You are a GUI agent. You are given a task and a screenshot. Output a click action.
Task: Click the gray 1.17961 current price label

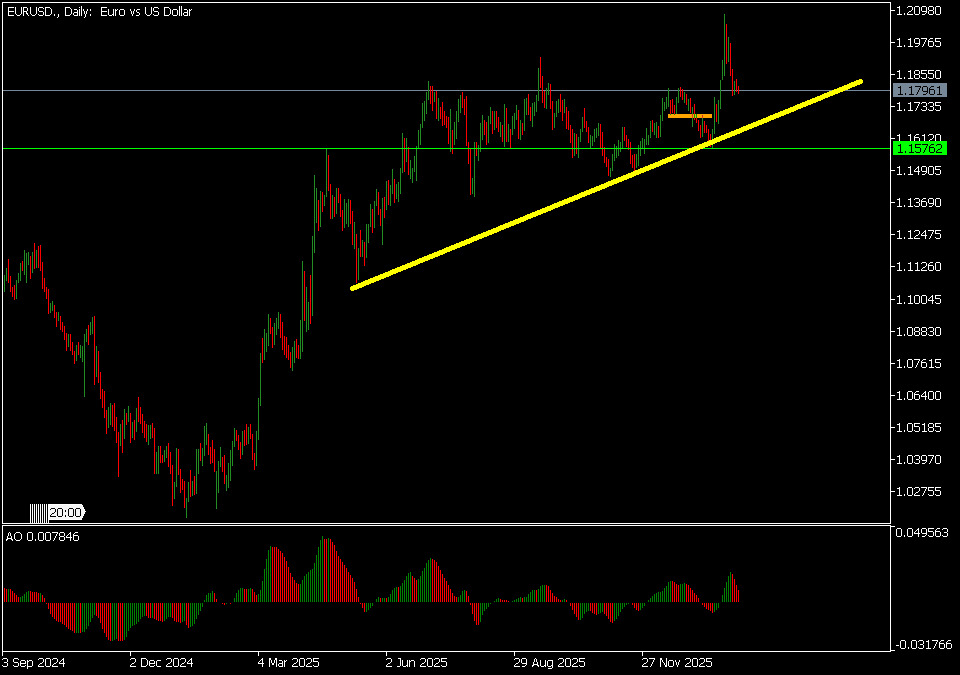[919, 91]
